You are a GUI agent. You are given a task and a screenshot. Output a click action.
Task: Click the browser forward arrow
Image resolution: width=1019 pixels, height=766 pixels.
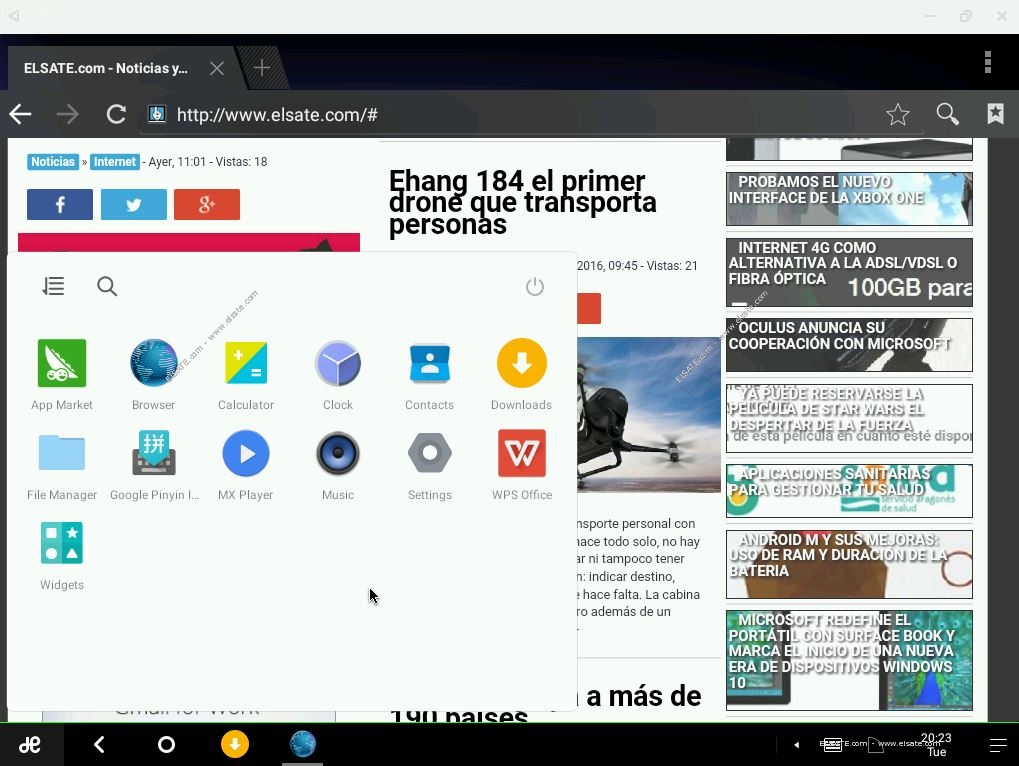(x=68, y=114)
